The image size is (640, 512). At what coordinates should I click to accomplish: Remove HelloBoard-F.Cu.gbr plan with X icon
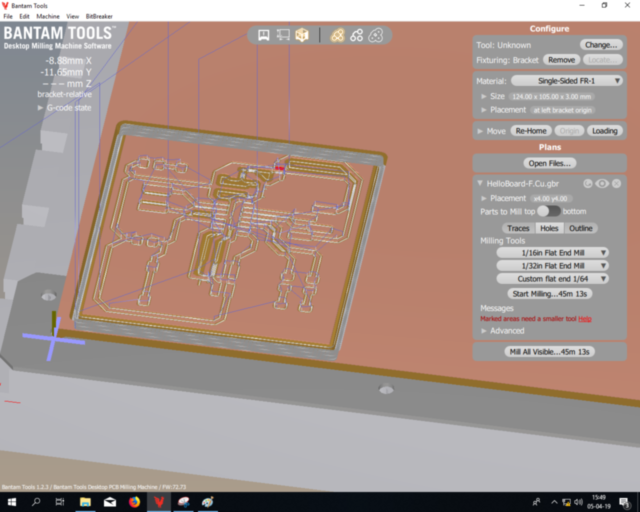tap(616, 184)
